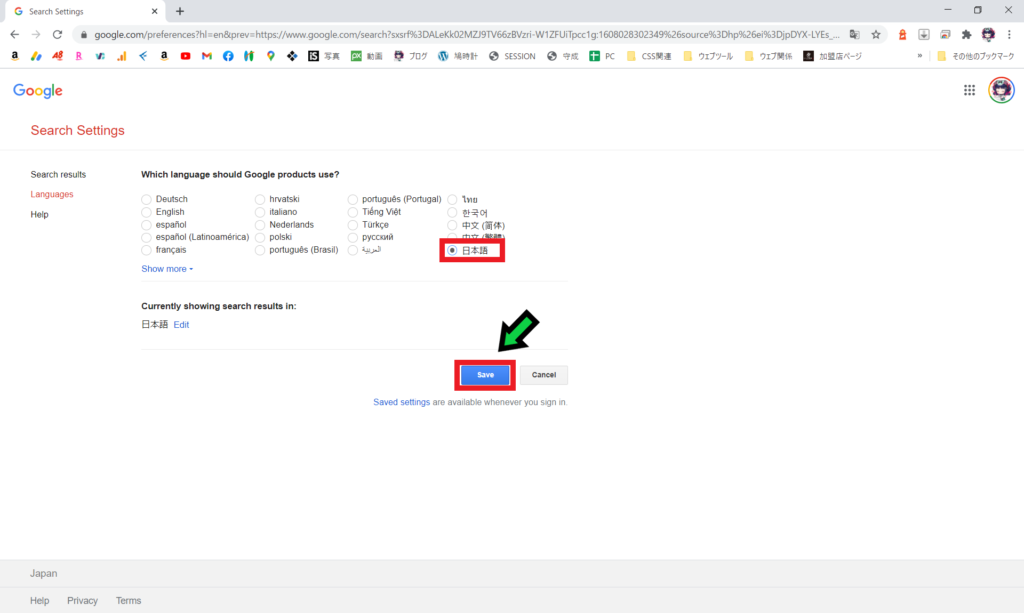1024x613 pixels.
Task: Click the Edit link for search language
Action: point(181,325)
